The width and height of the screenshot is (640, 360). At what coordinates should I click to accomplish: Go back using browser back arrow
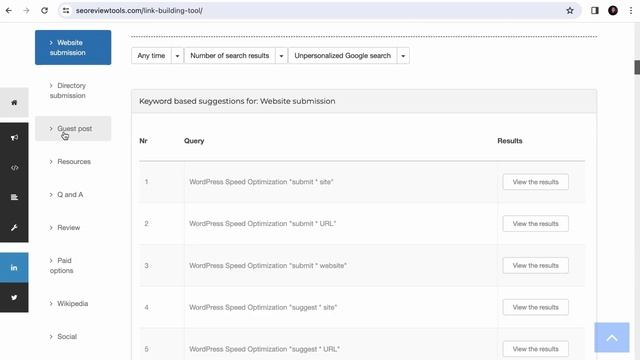[x=9, y=11]
